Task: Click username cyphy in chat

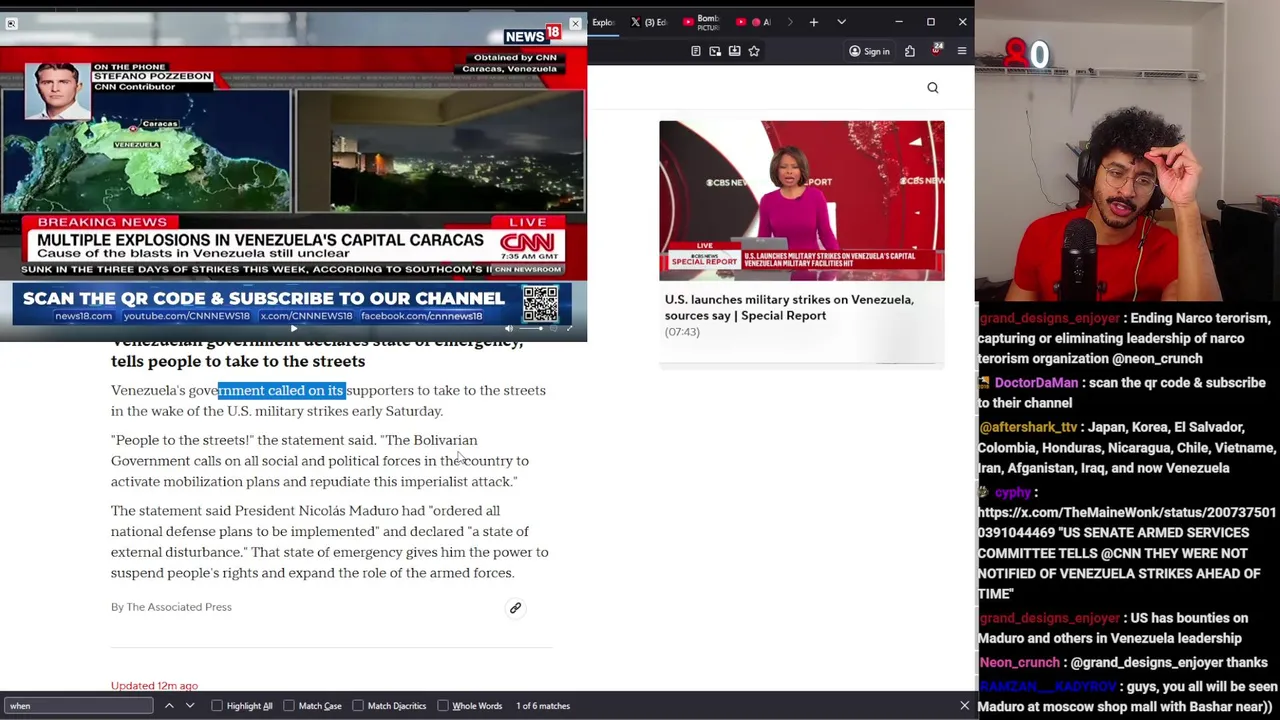Action: [x=1012, y=492]
